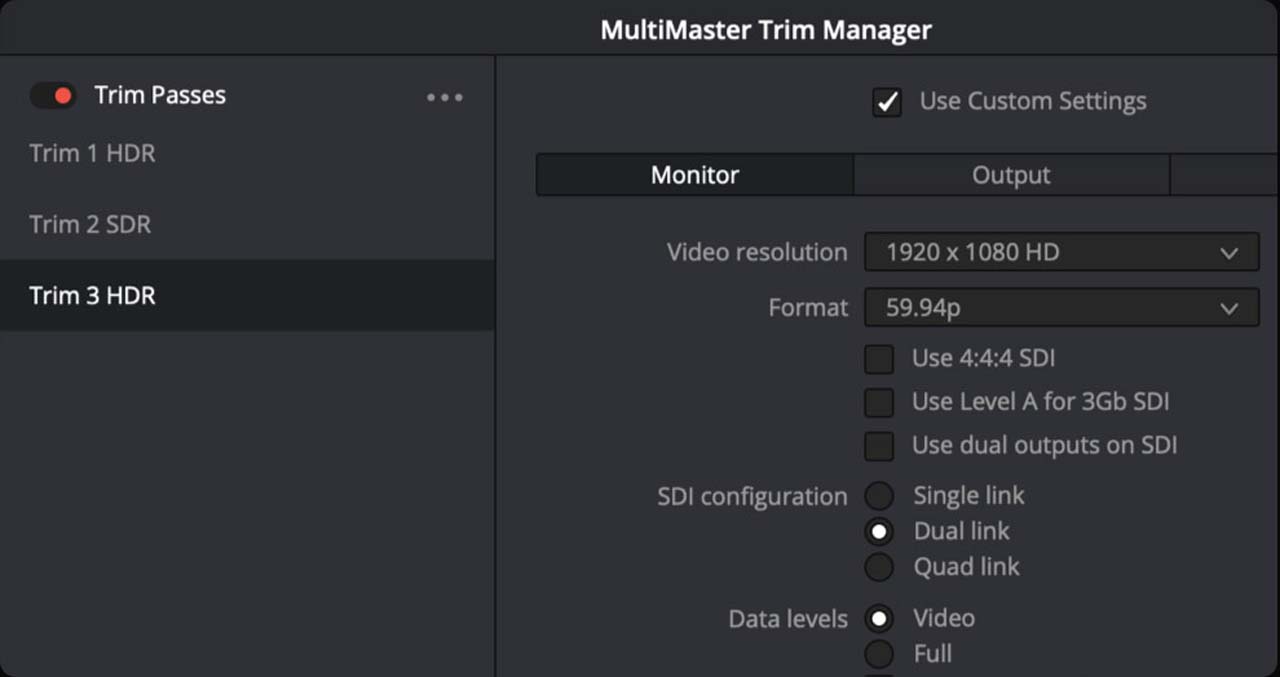Choose Single link SDI configuration
Image resolution: width=1280 pixels, height=677 pixels.
(879, 496)
